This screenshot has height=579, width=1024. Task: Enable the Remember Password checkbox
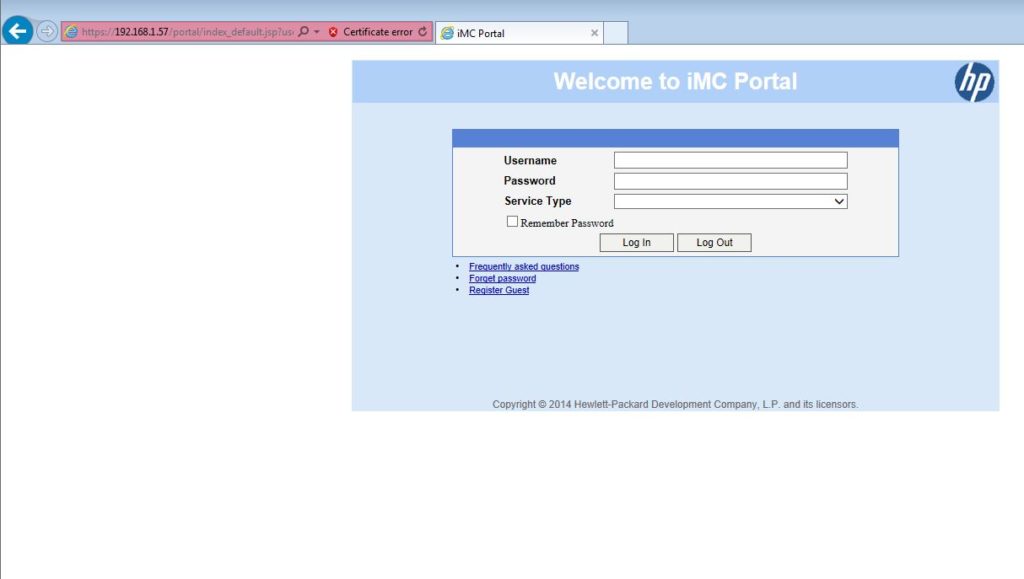pyautogui.click(x=512, y=221)
